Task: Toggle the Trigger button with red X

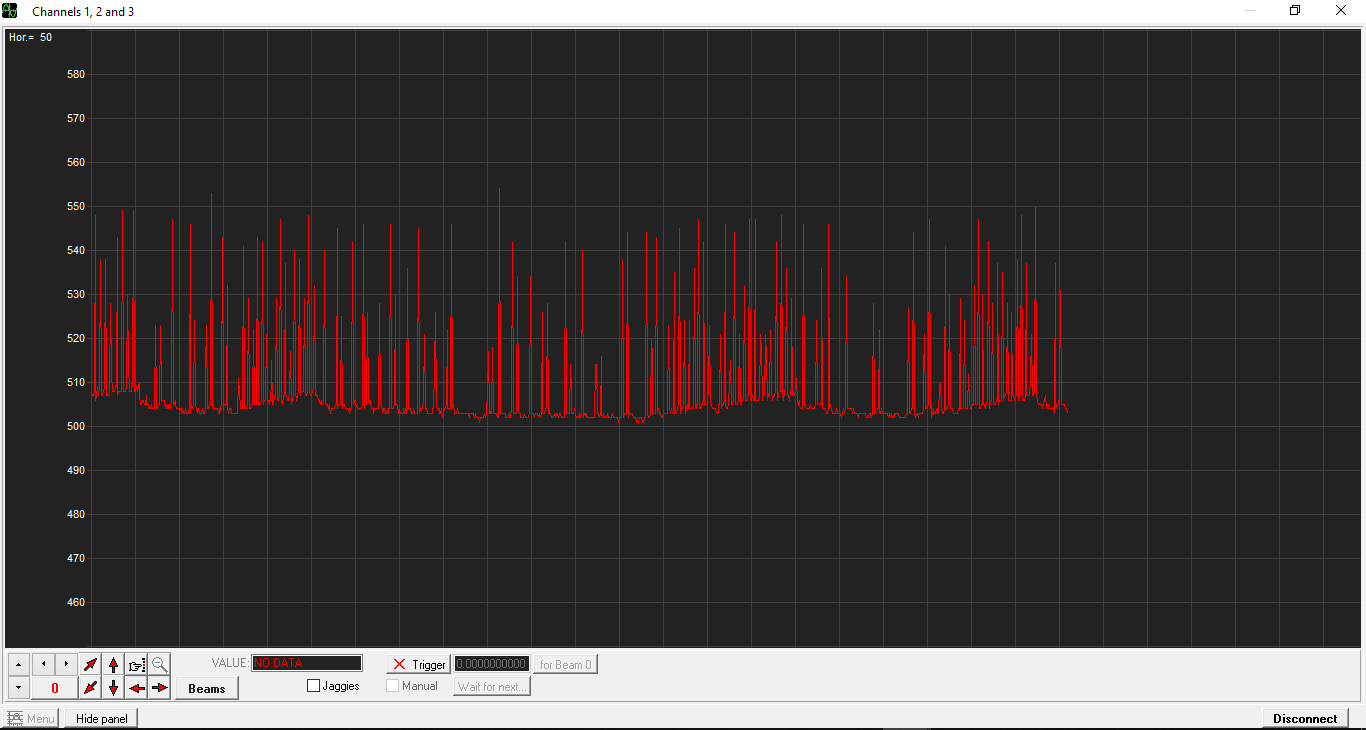Action: 419,664
